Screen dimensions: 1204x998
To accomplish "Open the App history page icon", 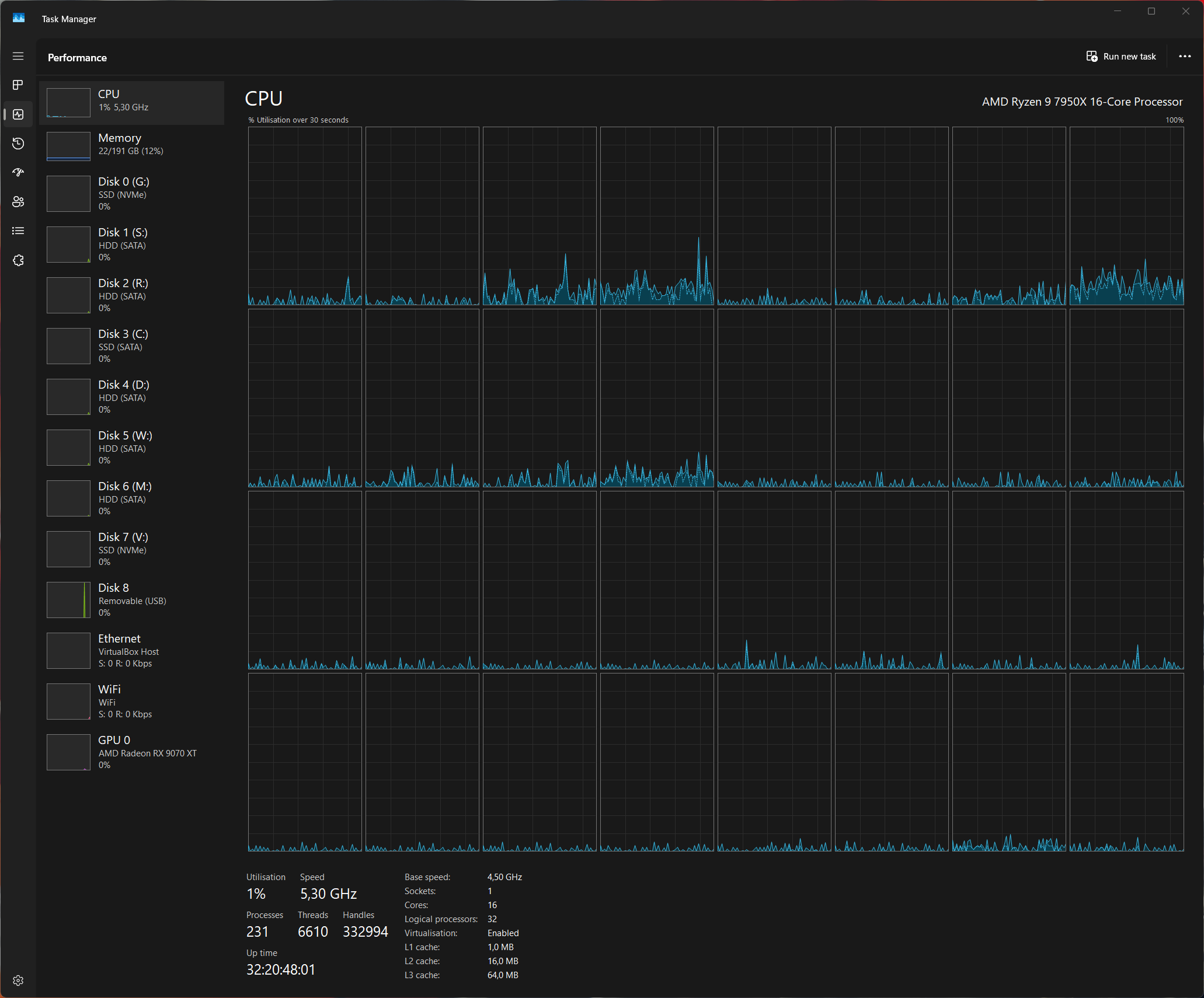I will coord(18,144).
